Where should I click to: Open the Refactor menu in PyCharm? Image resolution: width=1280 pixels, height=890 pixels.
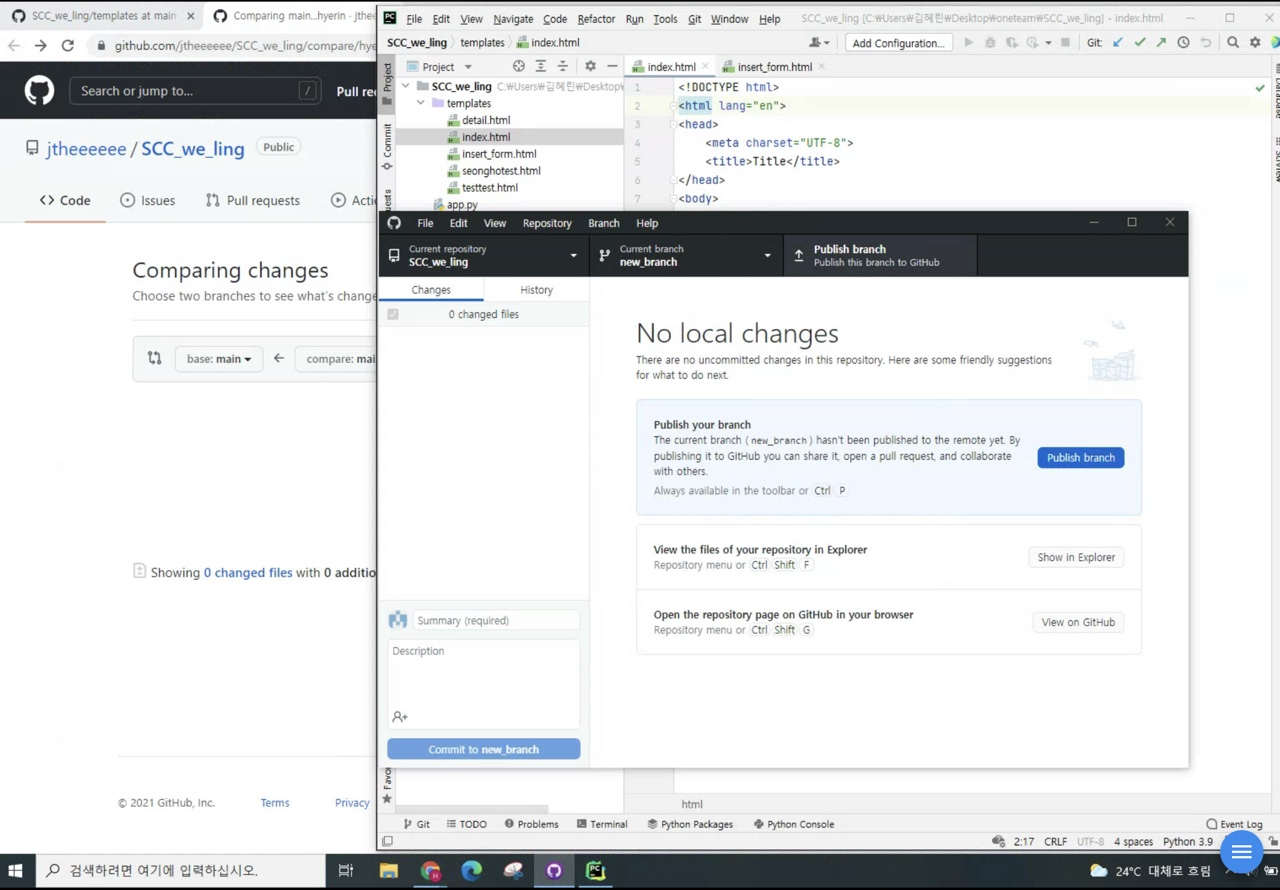point(596,19)
